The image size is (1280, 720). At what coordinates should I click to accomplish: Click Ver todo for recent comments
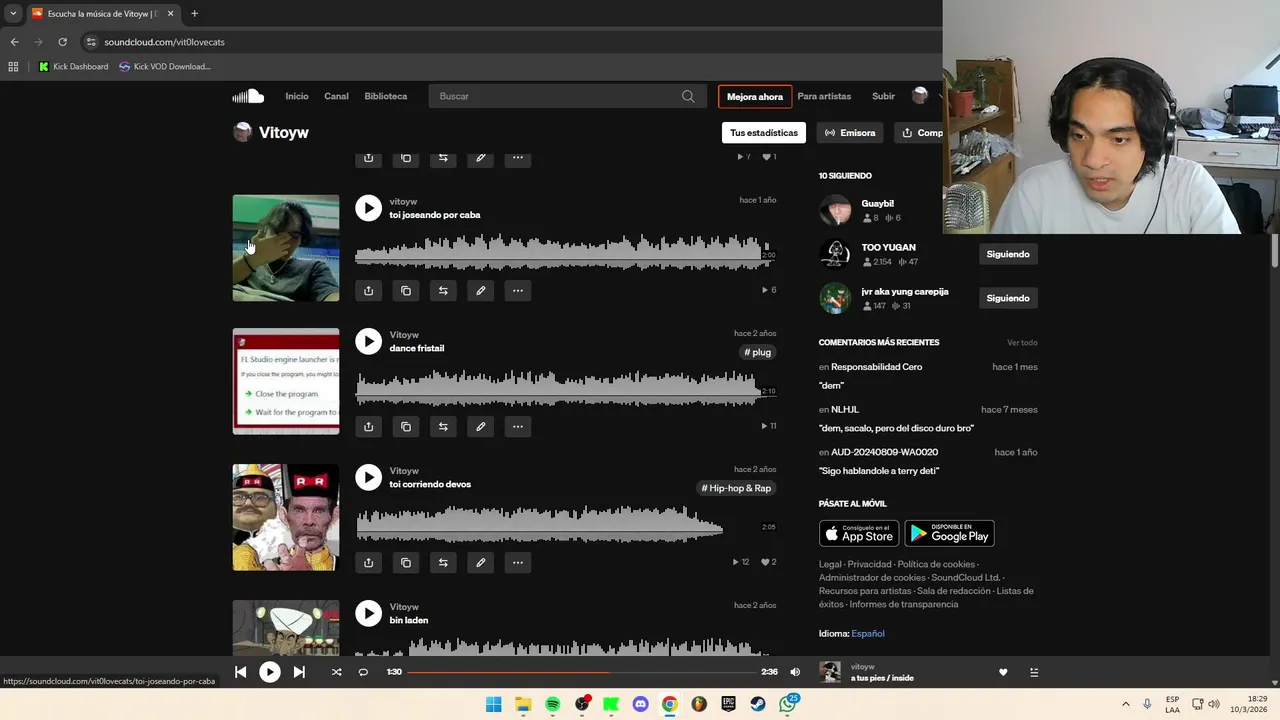[x=1022, y=343]
